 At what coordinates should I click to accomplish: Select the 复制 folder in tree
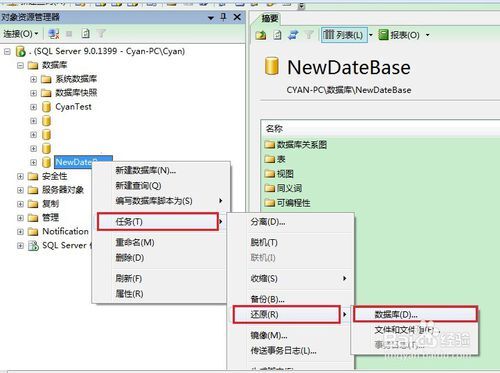click(x=51, y=204)
